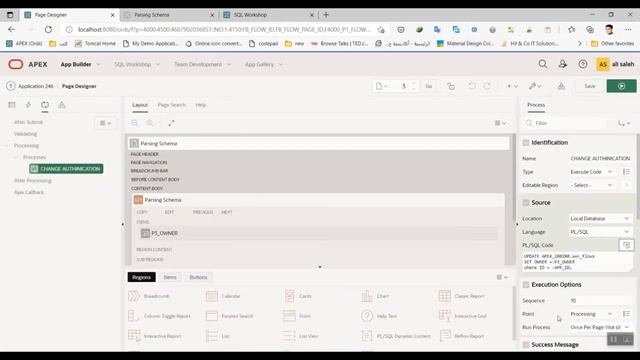Screen dimensions: 640x360
Task: Open the administration user icon in header
Action: pyautogui.click(x=563, y=64)
